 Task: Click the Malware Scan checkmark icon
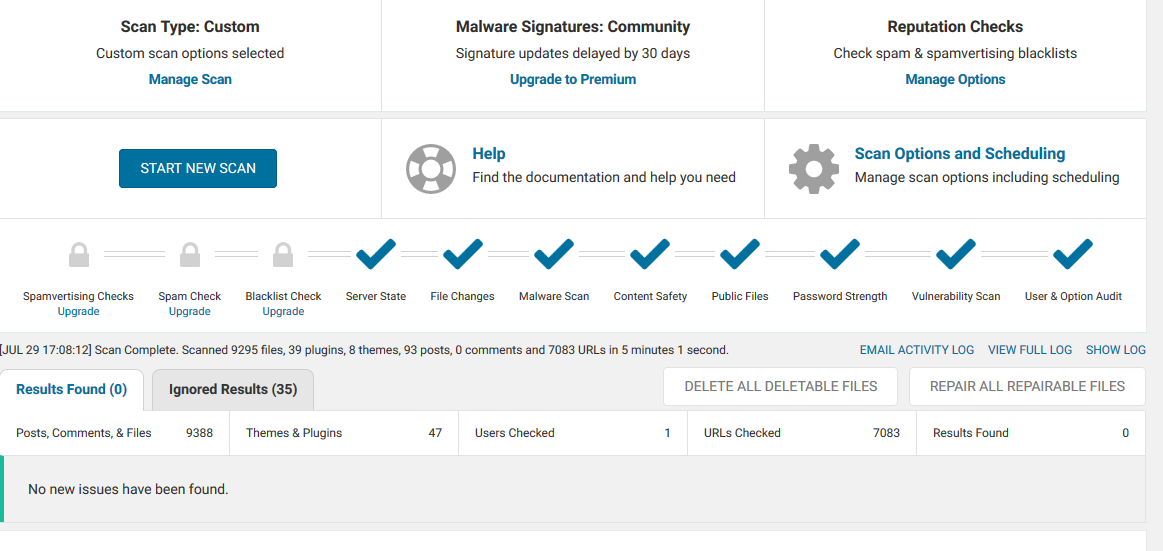554,254
